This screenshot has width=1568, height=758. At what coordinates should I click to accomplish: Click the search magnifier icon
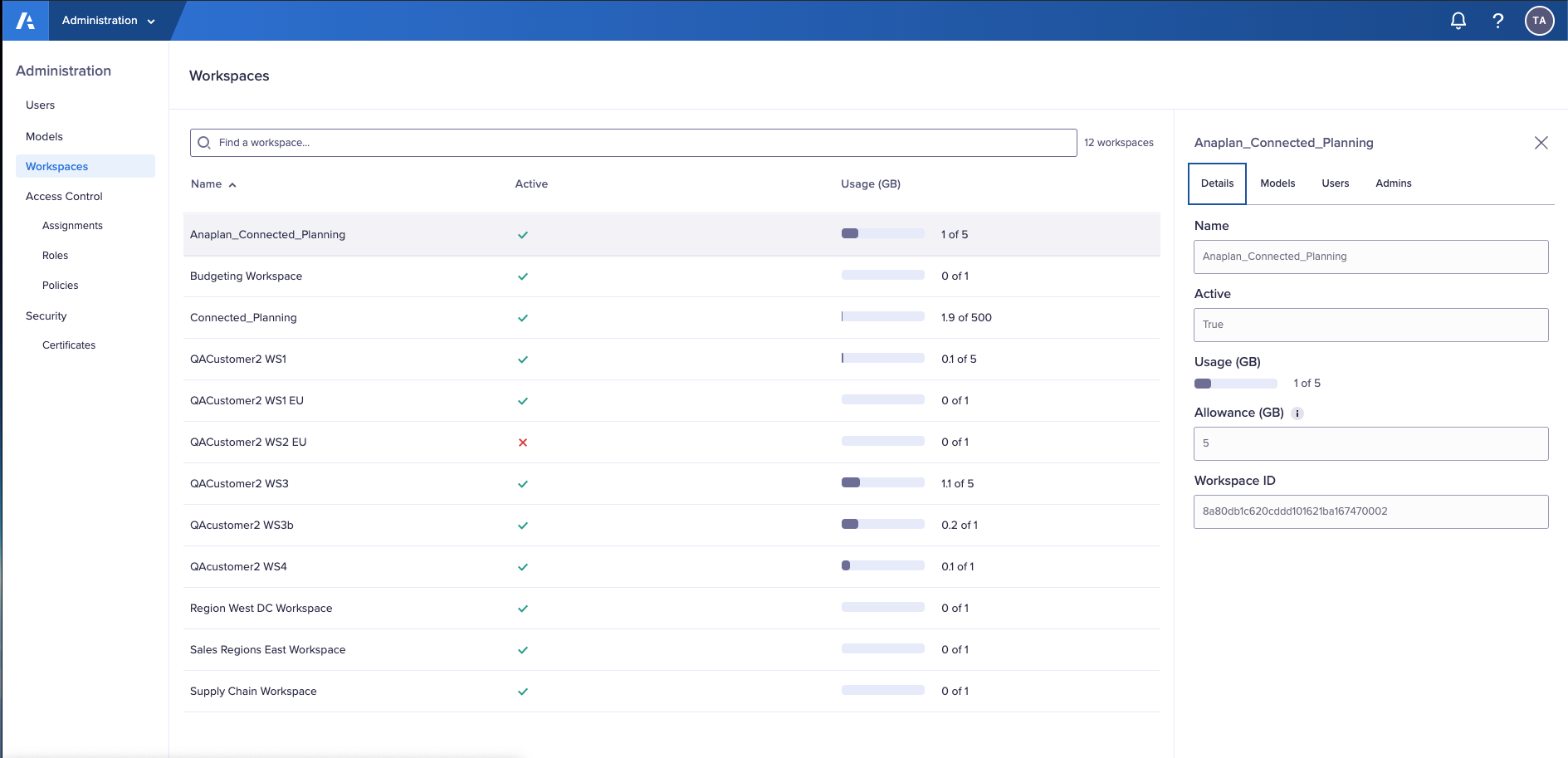pos(204,143)
